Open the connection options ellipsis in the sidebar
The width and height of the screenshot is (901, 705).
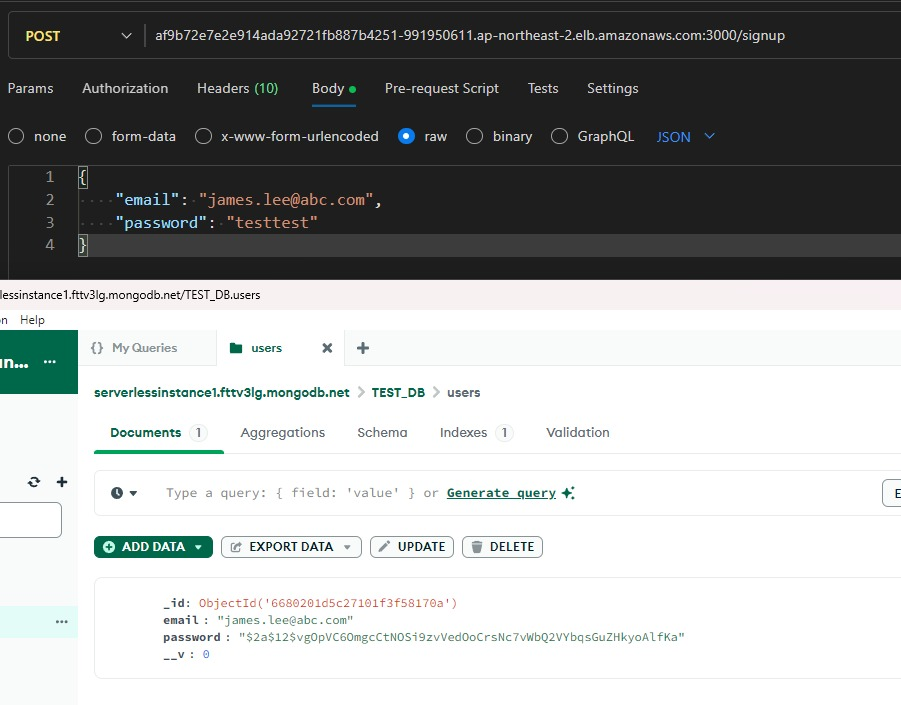pos(50,362)
